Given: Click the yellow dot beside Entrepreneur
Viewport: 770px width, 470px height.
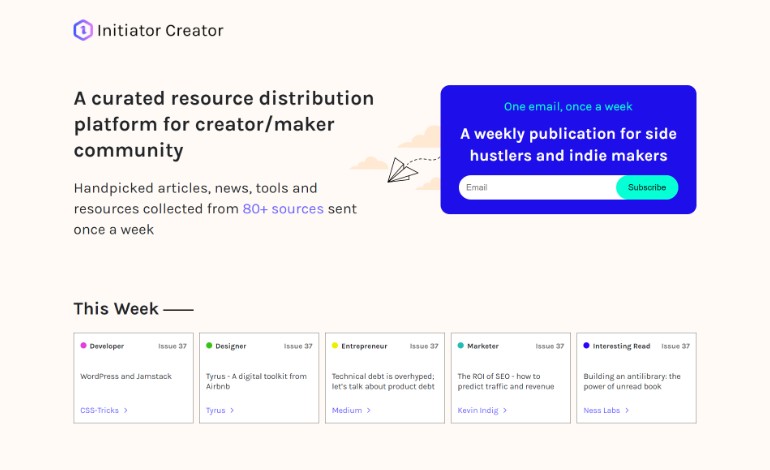Looking at the screenshot, I should pos(335,345).
